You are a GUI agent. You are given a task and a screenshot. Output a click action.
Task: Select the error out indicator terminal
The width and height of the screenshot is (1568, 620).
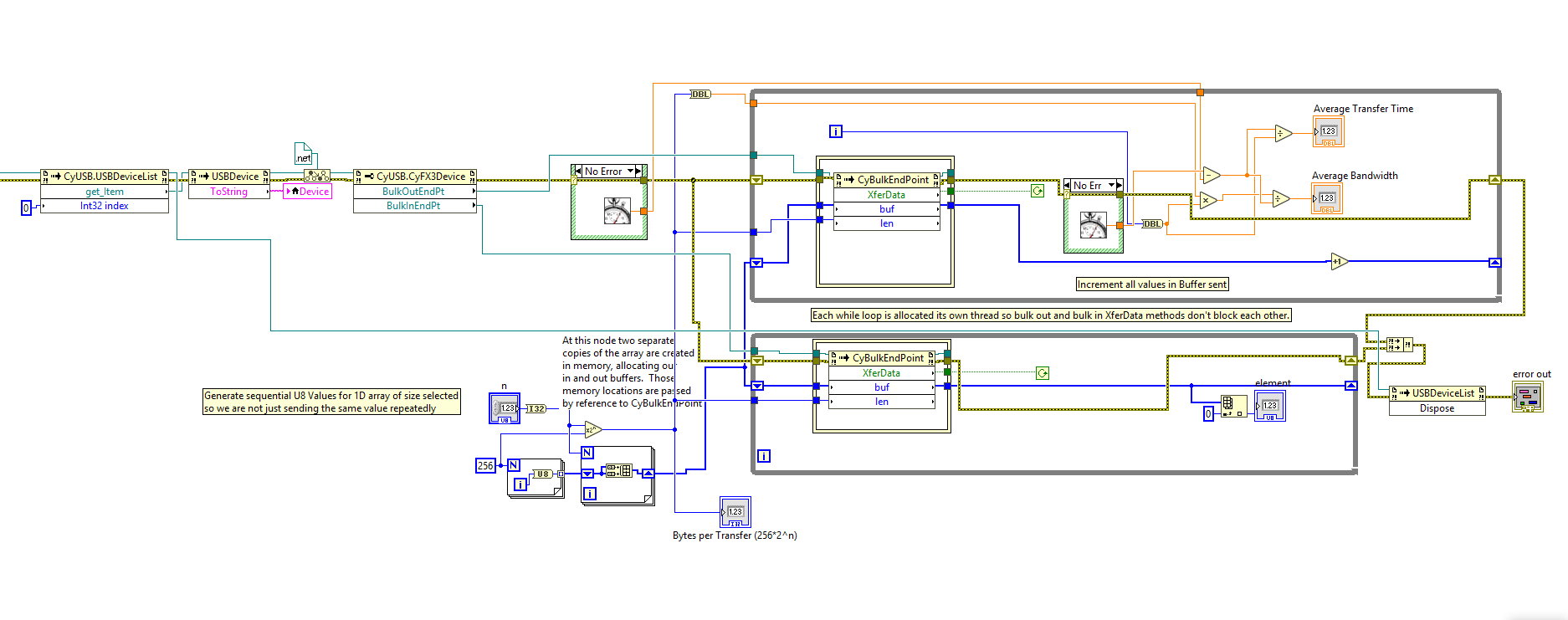pyautogui.click(x=1528, y=397)
